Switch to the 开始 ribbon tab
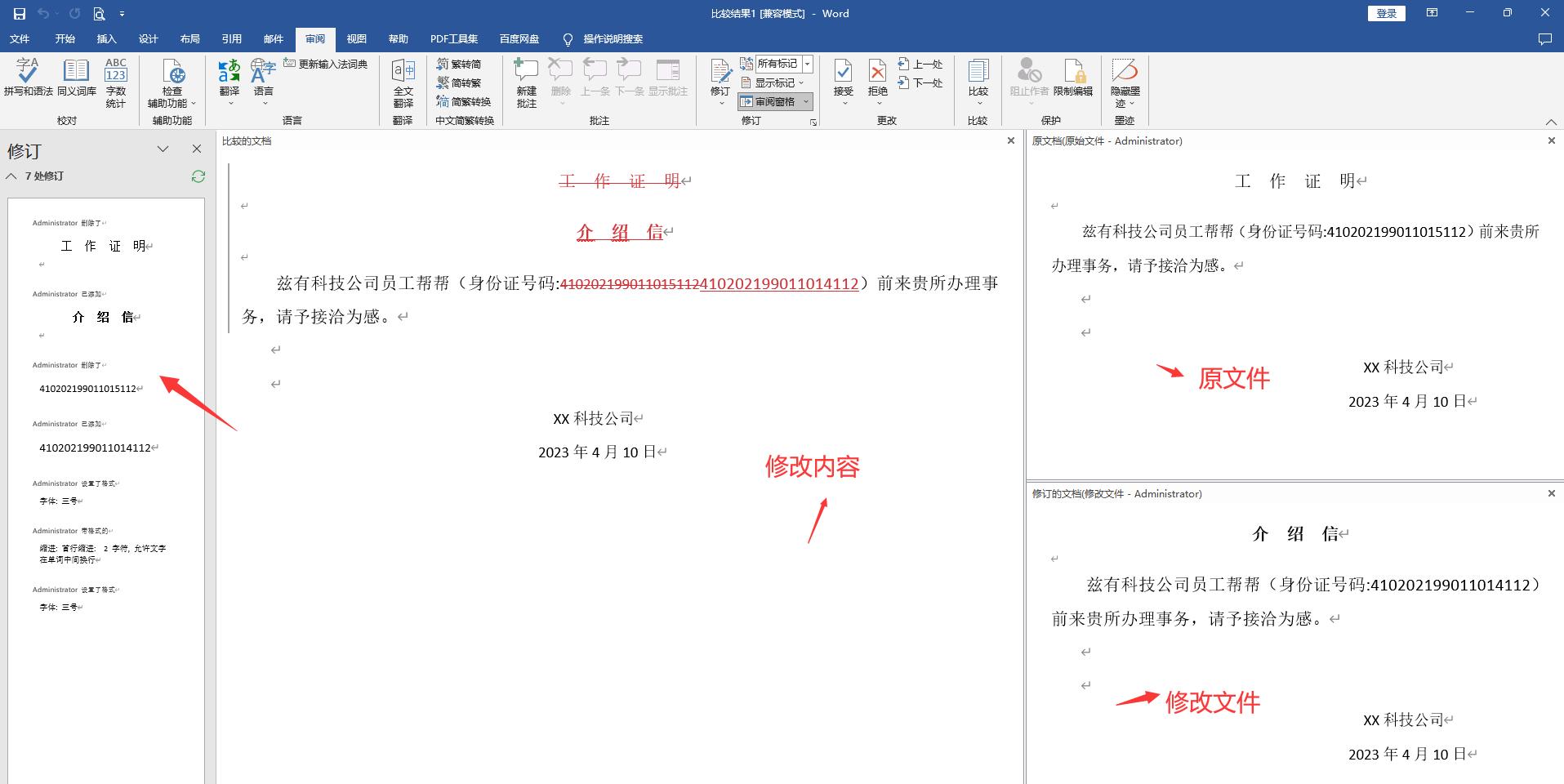Screen dimensions: 1564x784 65,38
